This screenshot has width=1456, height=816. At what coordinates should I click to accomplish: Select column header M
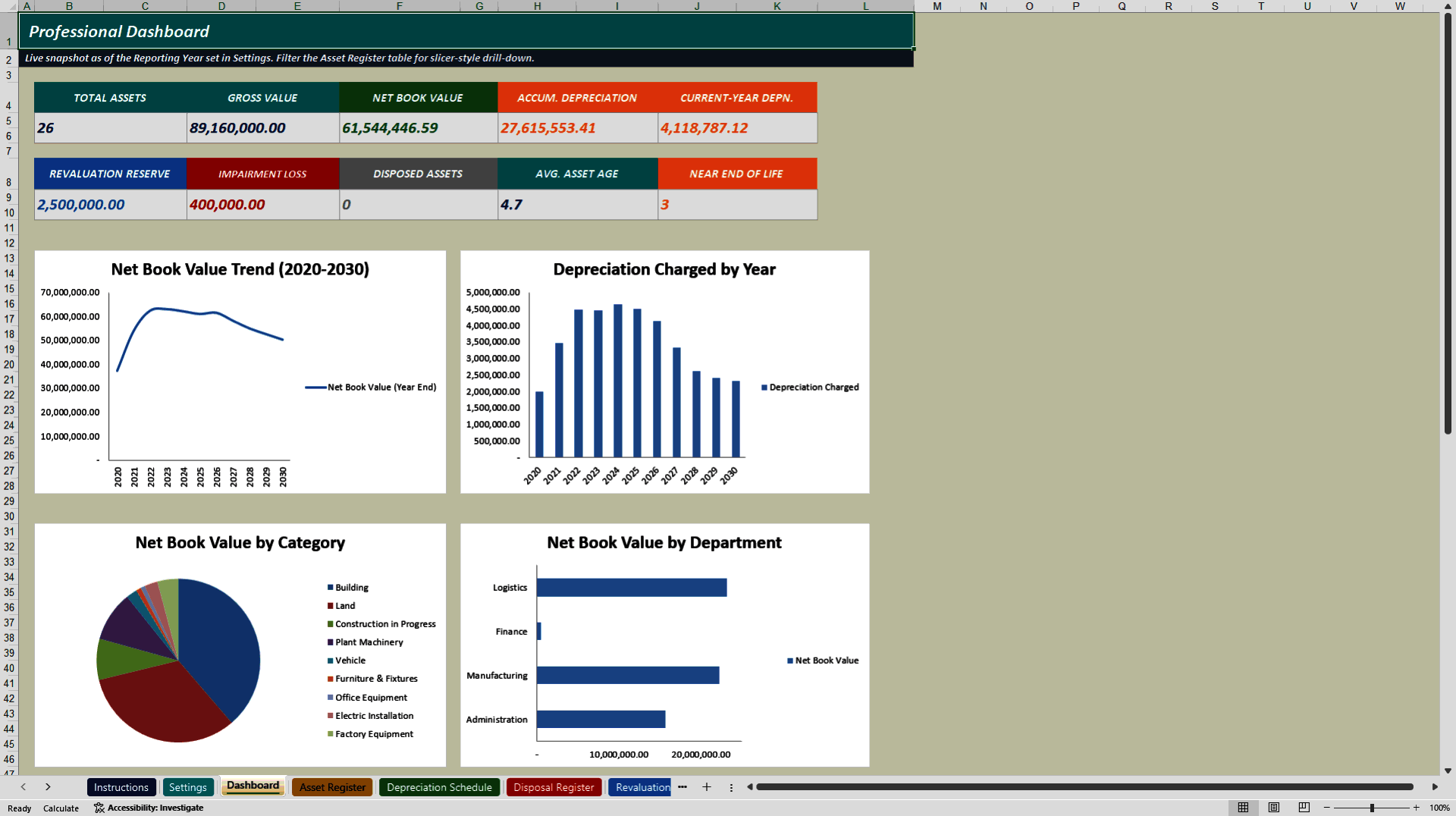(937, 6)
